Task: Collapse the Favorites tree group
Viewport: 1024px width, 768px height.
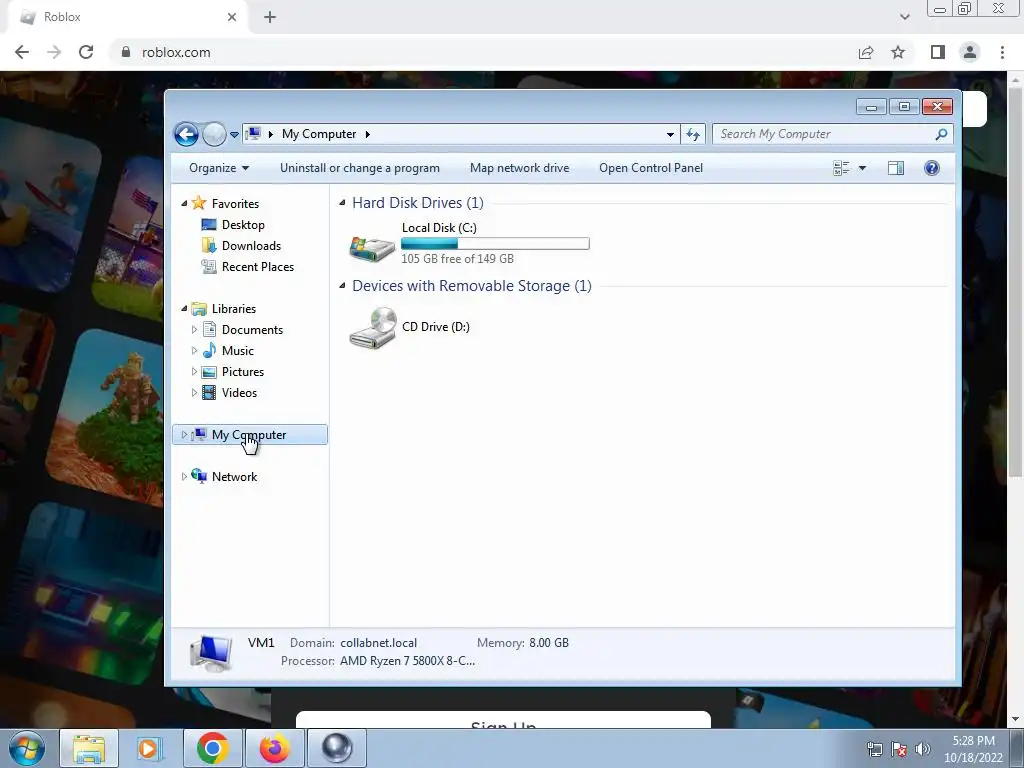Action: point(184,204)
